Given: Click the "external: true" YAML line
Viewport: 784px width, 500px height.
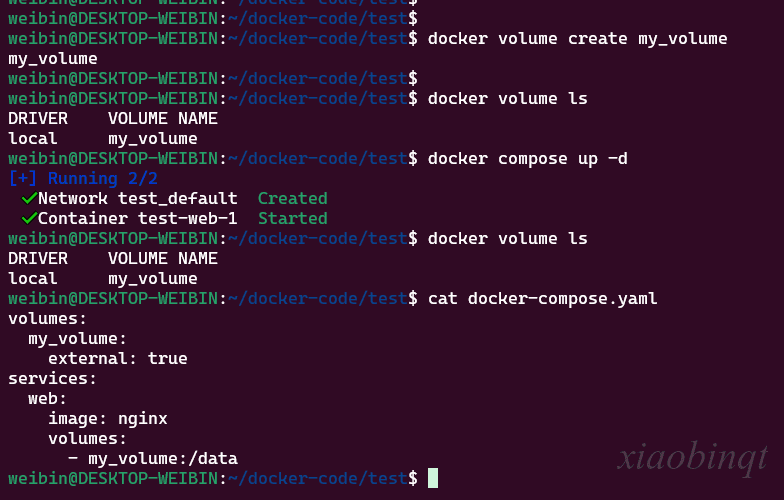Looking at the screenshot, I should [x=117, y=359].
